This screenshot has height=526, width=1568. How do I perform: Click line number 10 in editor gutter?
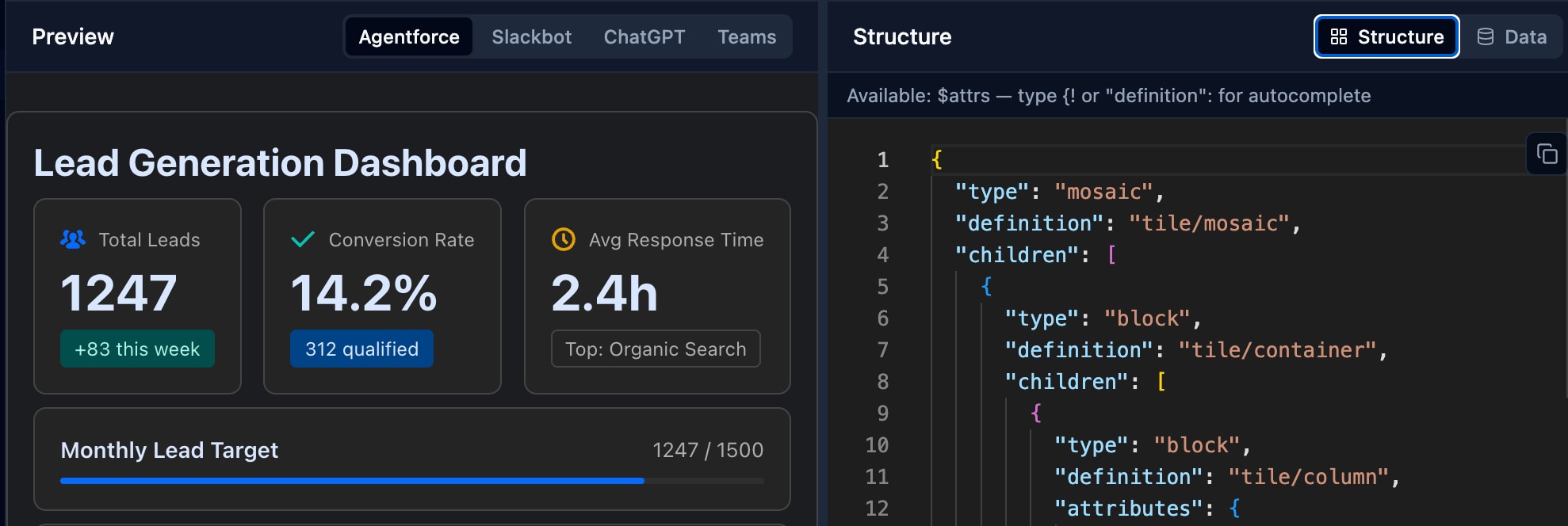(x=877, y=445)
